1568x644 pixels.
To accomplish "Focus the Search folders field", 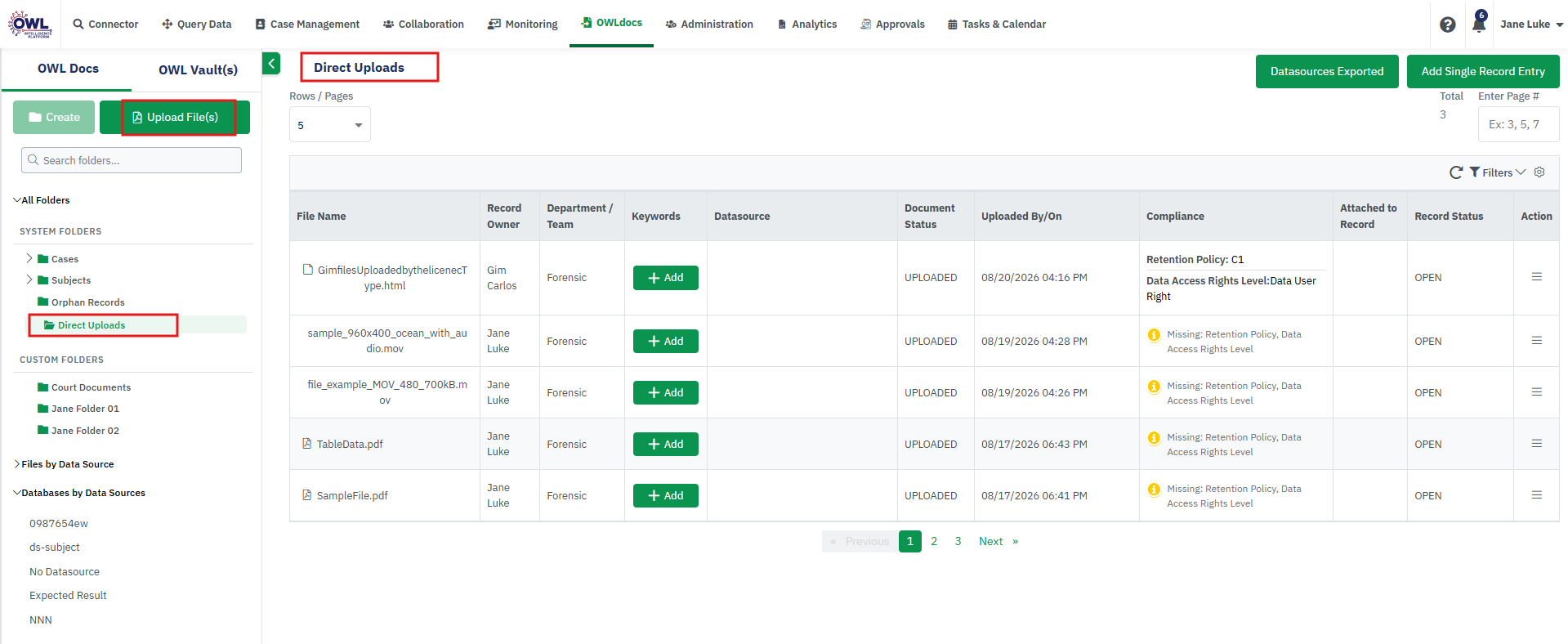I will (x=132, y=160).
